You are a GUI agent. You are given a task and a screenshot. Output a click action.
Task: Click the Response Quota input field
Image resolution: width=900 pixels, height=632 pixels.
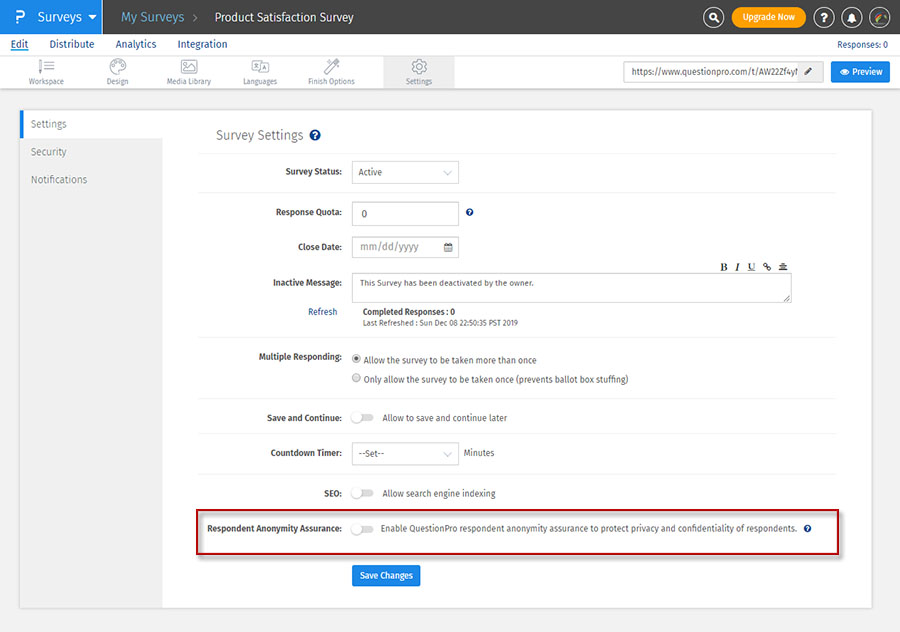(x=405, y=214)
